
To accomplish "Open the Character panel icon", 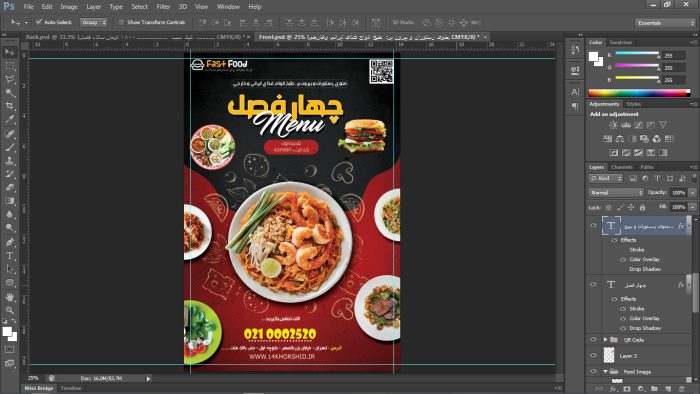I will click(575, 92).
